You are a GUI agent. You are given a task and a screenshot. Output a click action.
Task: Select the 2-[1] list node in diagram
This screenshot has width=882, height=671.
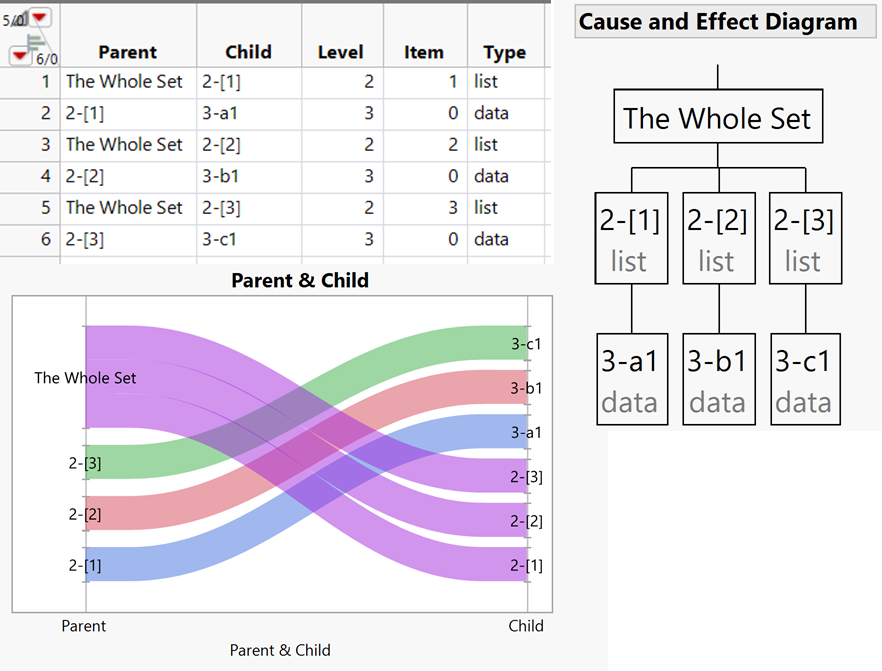click(x=630, y=239)
